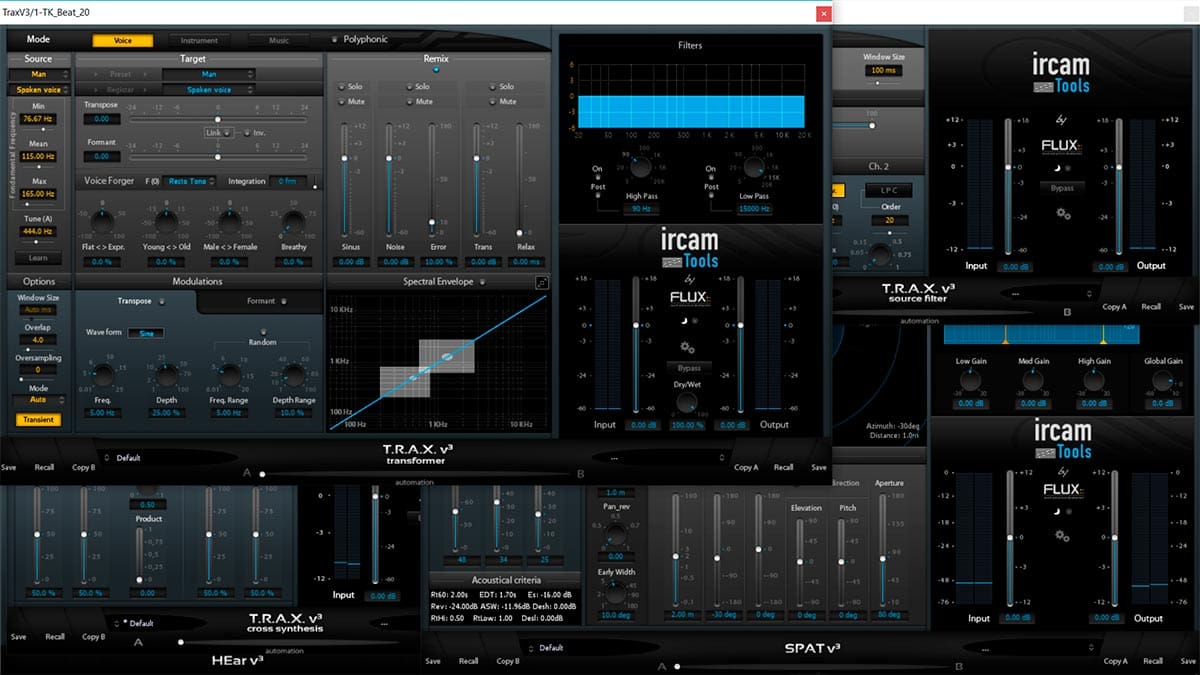Select the Voice mode tab
Image resolution: width=1200 pixels, height=675 pixels.
point(124,41)
